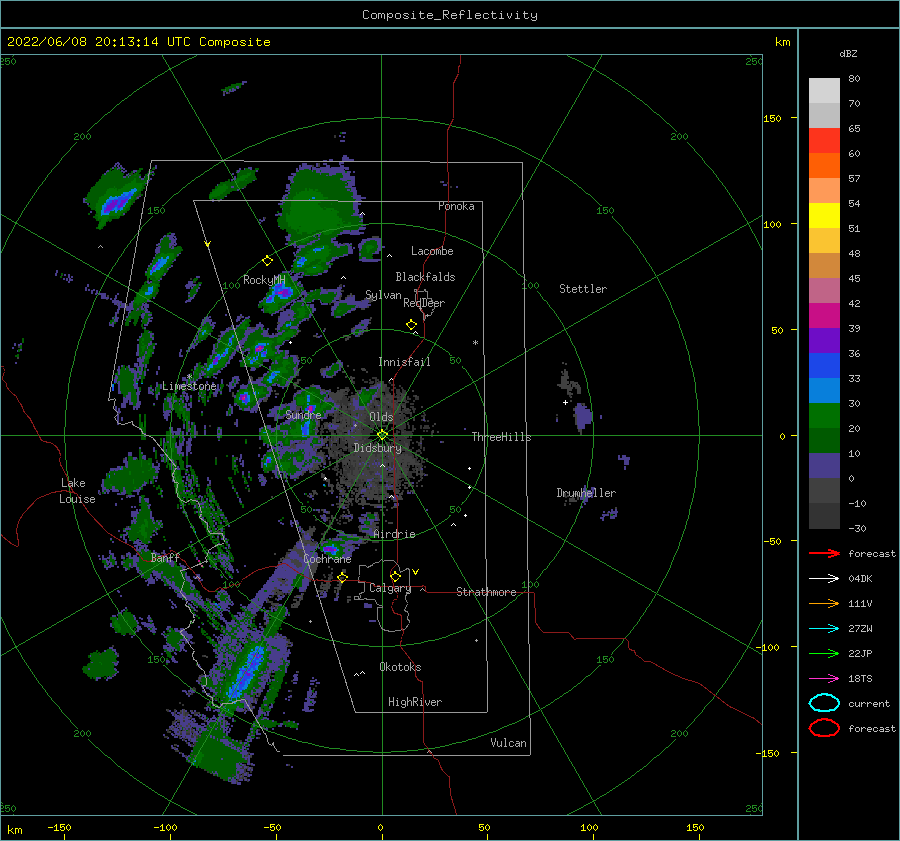Click the Sylvan label

click(x=383, y=295)
